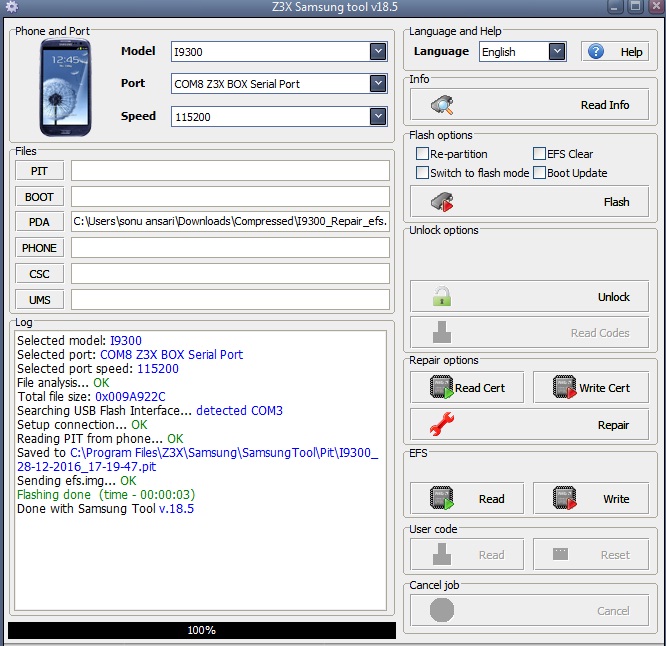Click the Port field COM8 Z3X BOX
Image resolution: width=666 pixels, height=646 pixels.
(x=279, y=83)
